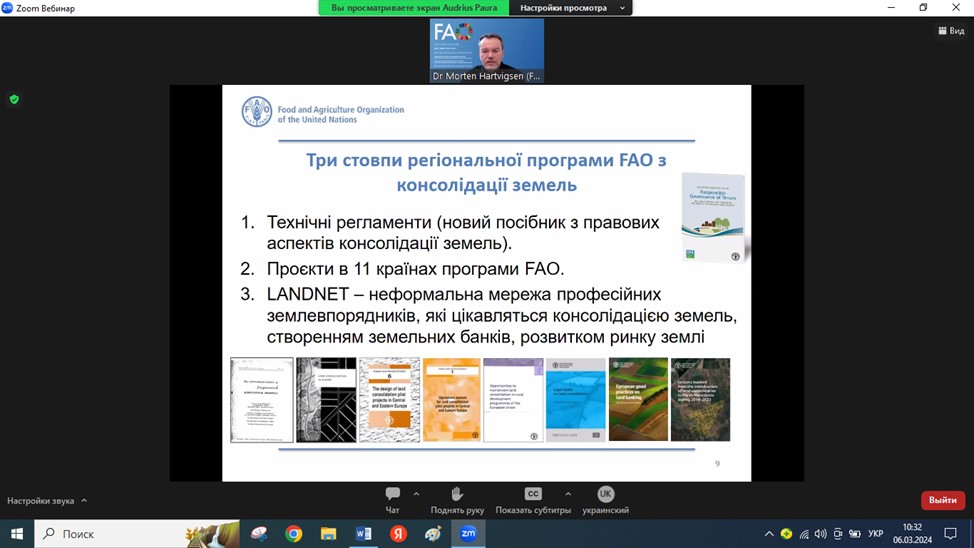Image resolution: width=974 pixels, height=548 pixels.
Task: Show hidden system tray icons
Action: tap(769, 534)
